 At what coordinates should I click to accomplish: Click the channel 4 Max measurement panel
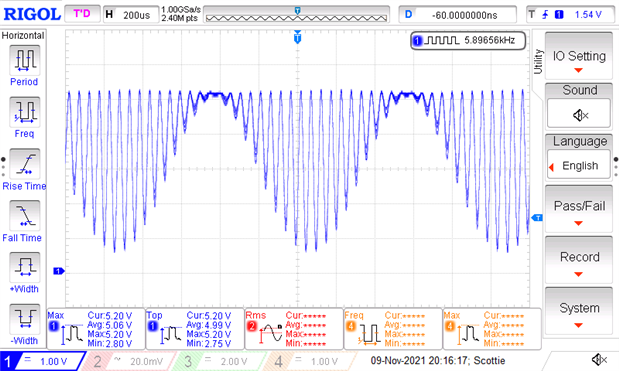click(492, 329)
